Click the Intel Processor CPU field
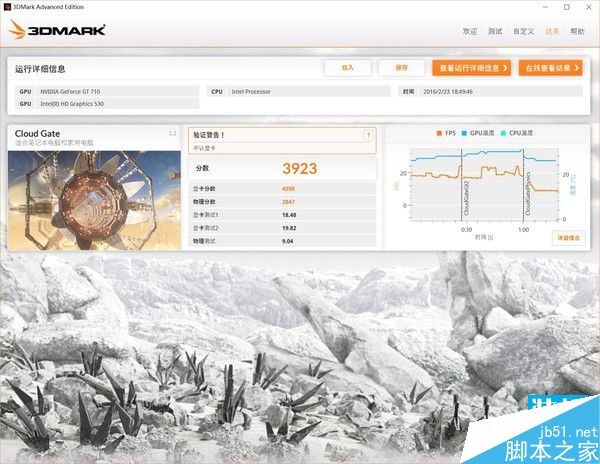The height and width of the screenshot is (464, 600). pyautogui.click(x=299, y=91)
